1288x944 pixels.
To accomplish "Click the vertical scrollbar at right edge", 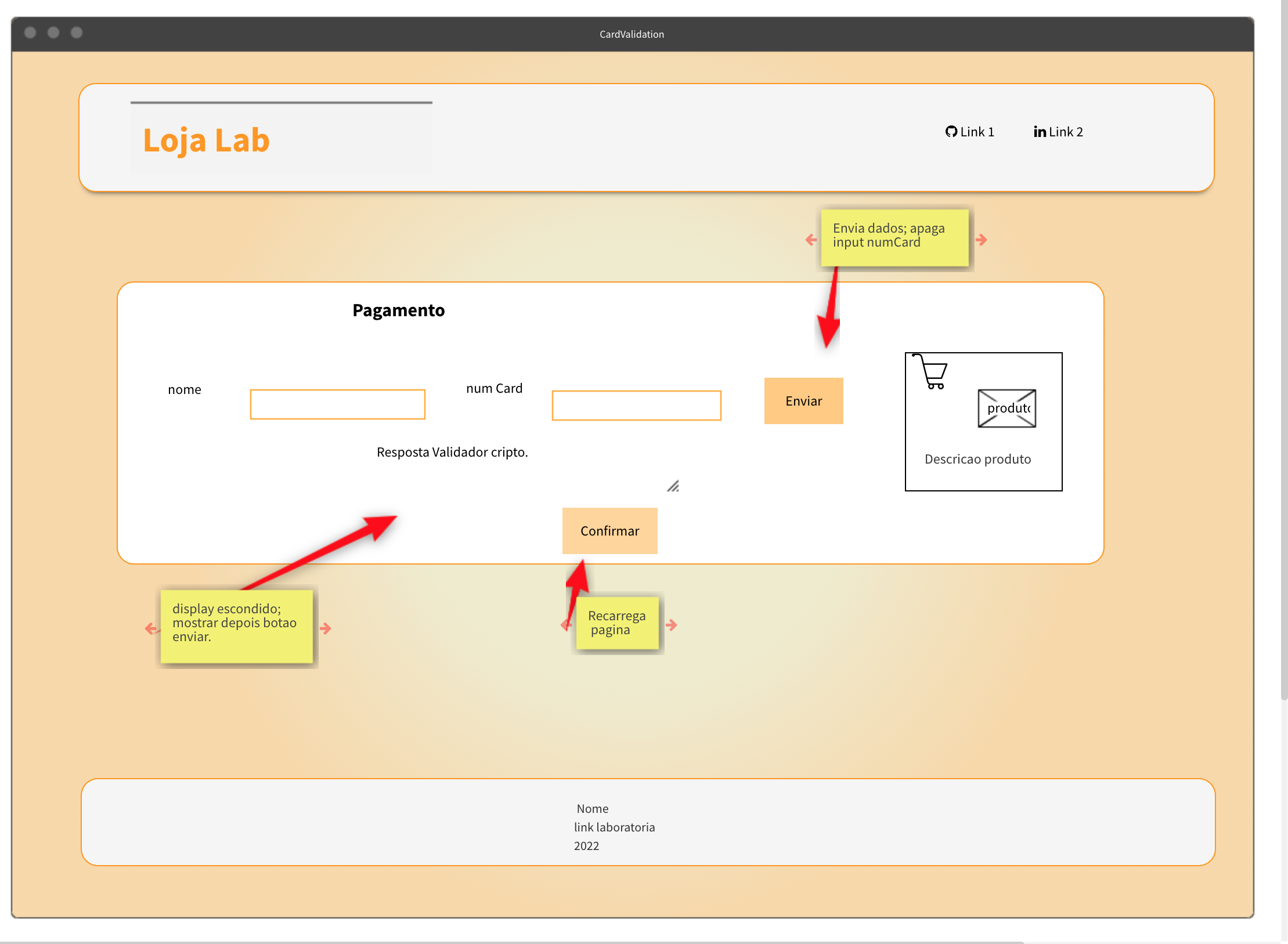I will 1283,348.
